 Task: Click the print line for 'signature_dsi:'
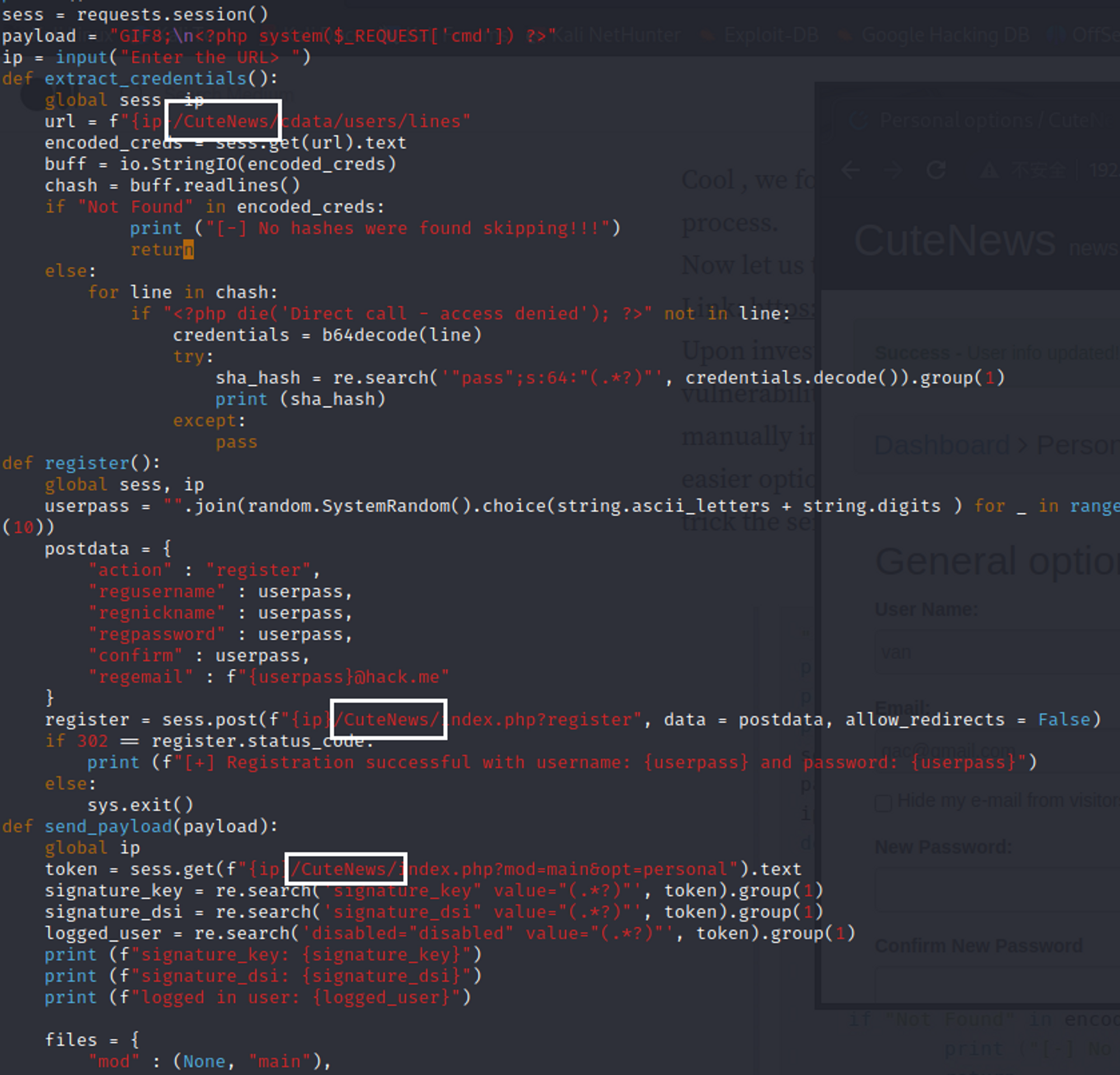pos(263,977)
